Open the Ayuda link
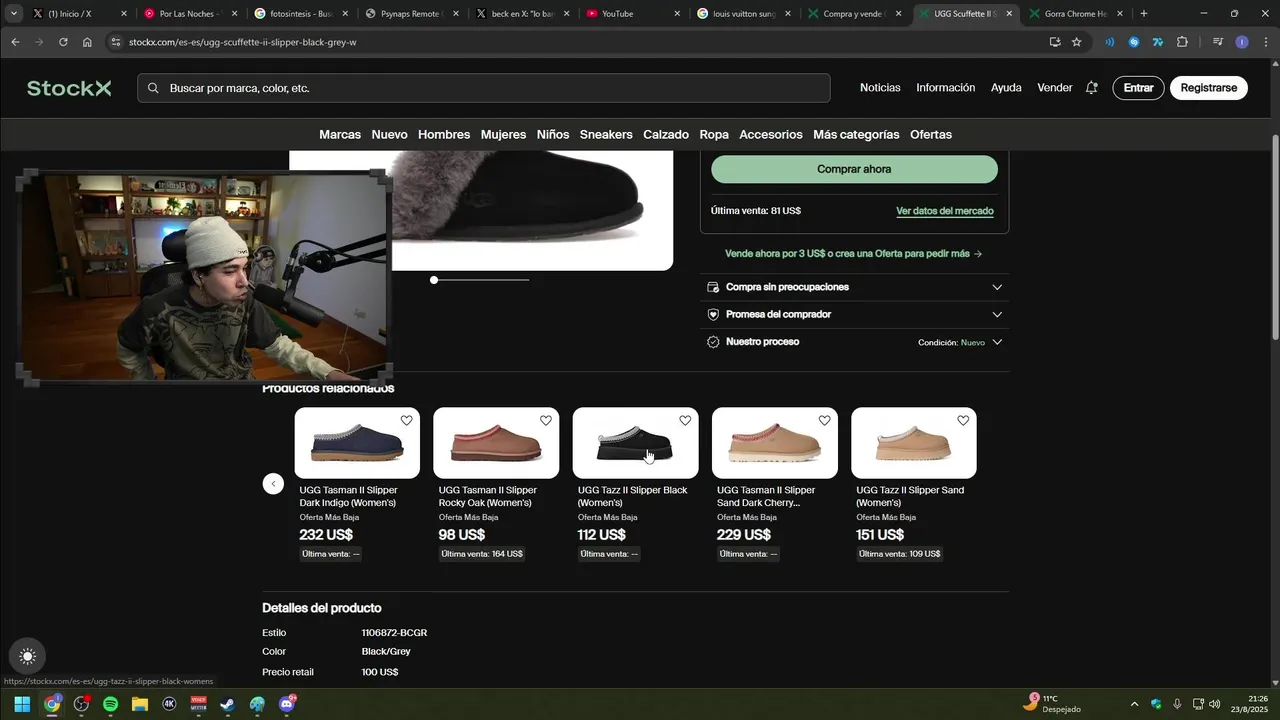The width and height of the screenshot is (1280, 720). point(1006,88)
